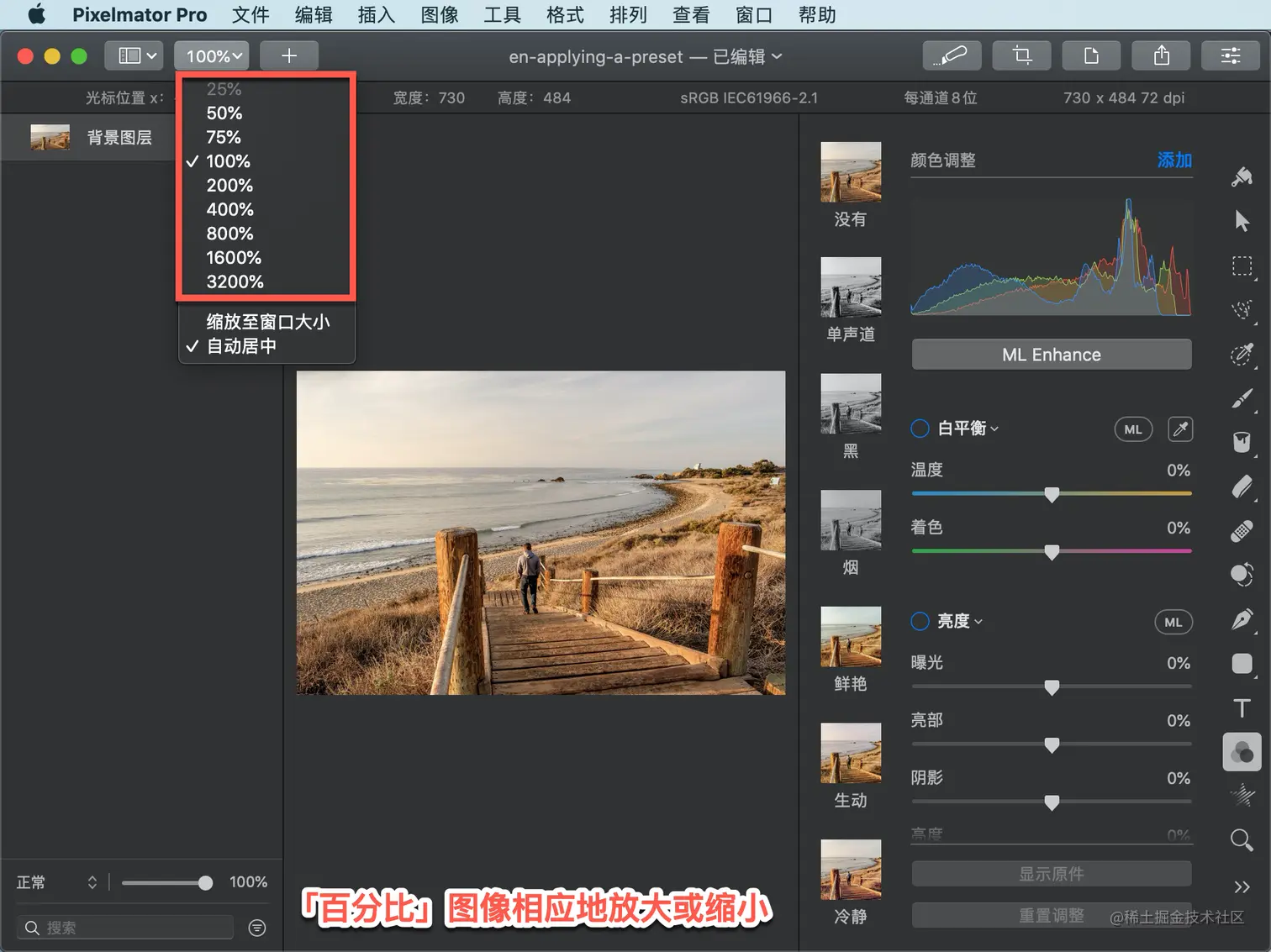Click the layer opacity slider knob
Image resolution: width=1271 pixels, height=952 pixels.
(205, 882)
